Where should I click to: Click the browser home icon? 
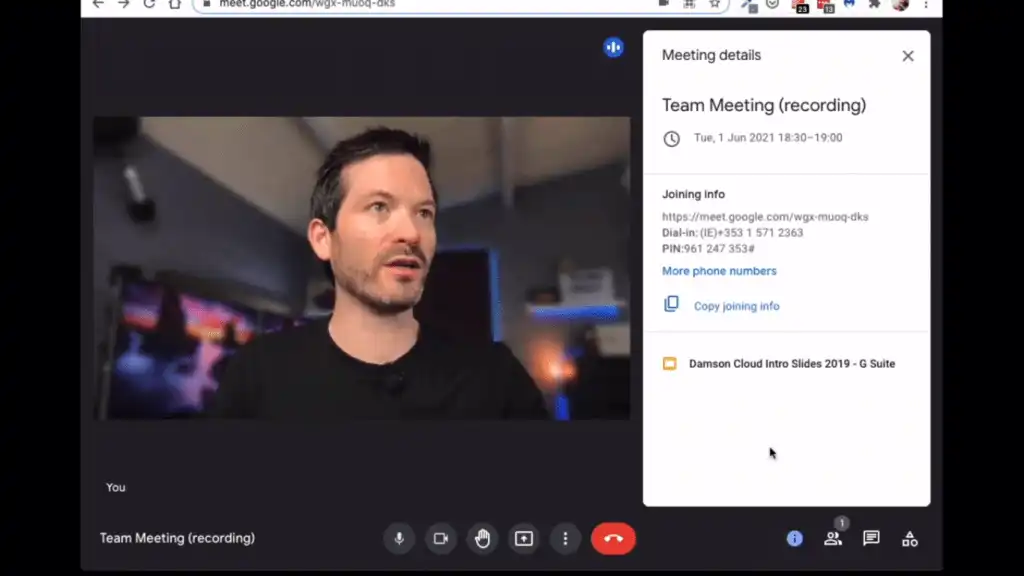(174, 4)
